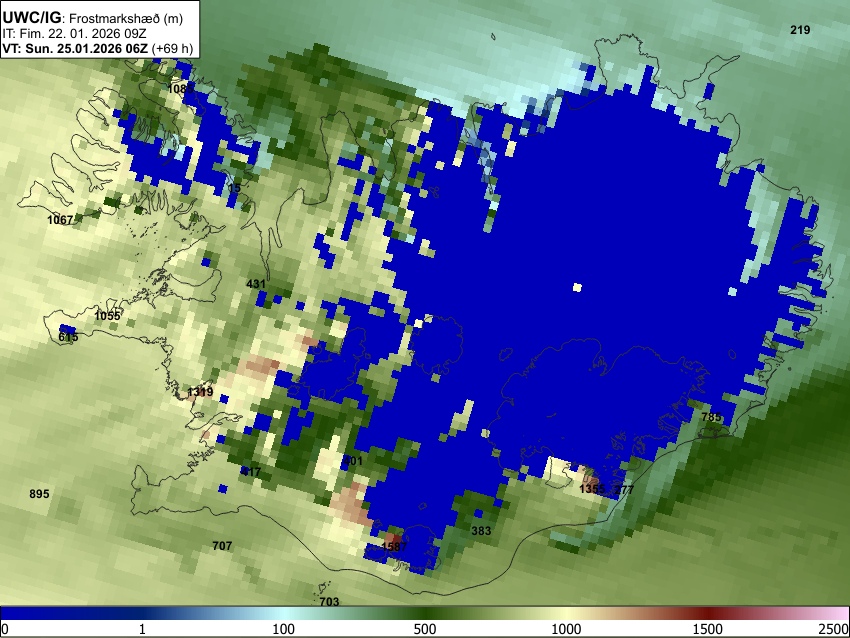Click the color scale label 100

pos(283,629)
